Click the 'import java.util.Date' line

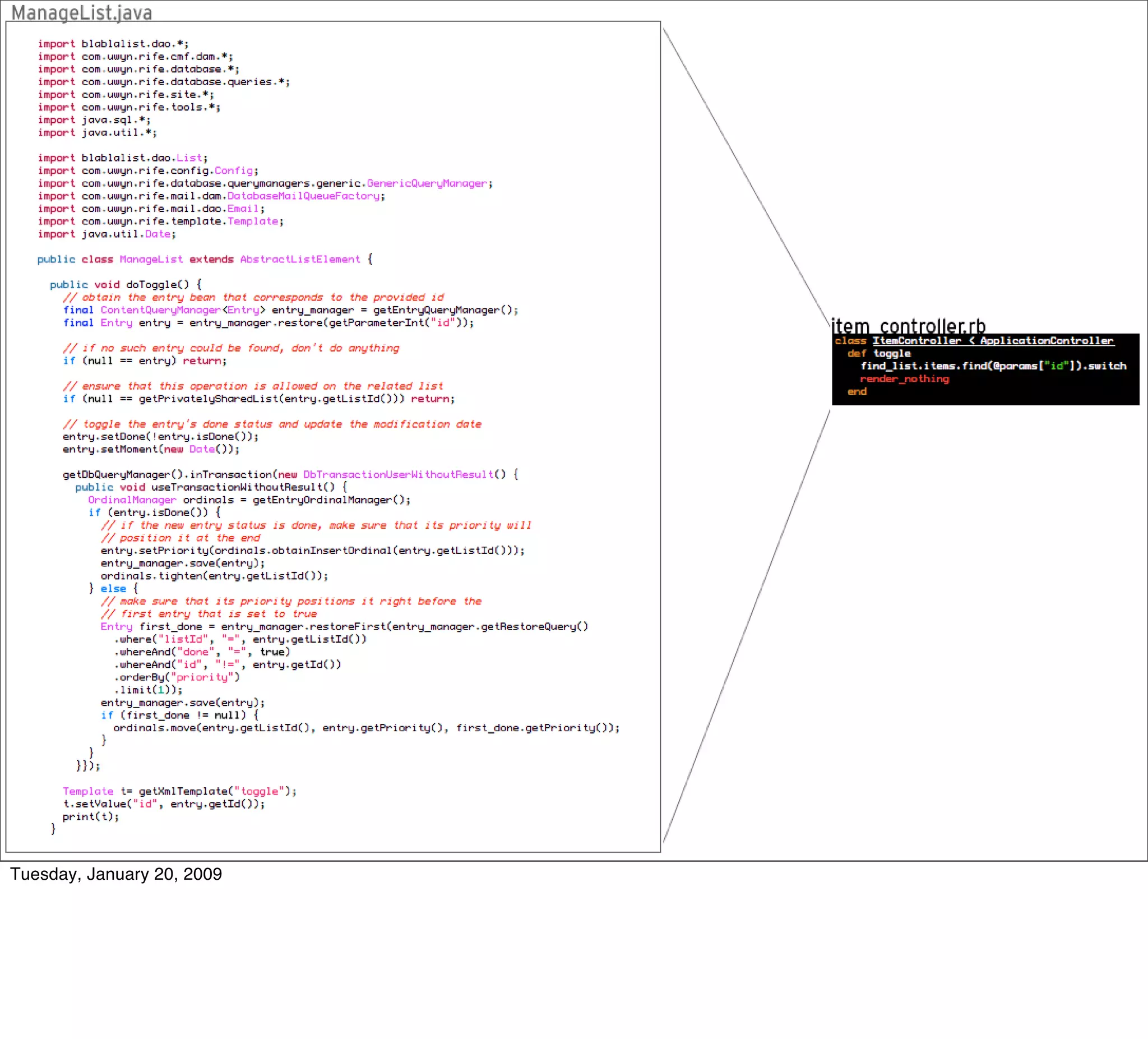(107, 234)
